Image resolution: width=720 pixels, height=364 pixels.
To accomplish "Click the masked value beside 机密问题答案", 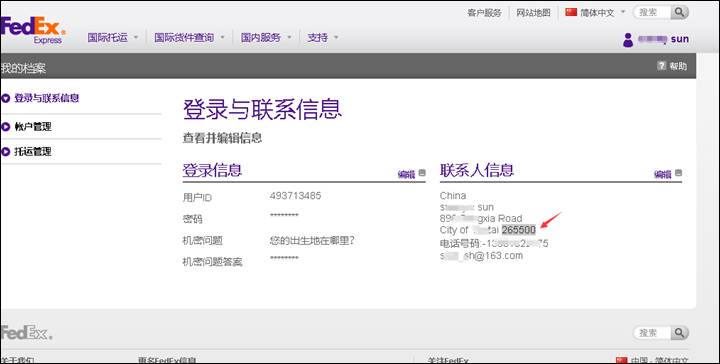I will [284, 258].
